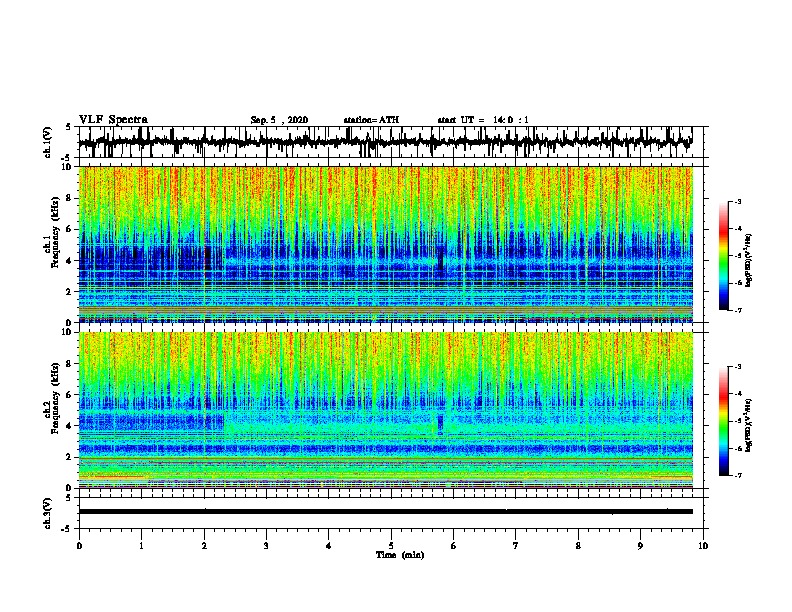
Task: Click the "-3" value on ch.1 colorbar
Action: click(x=738, y=202)
